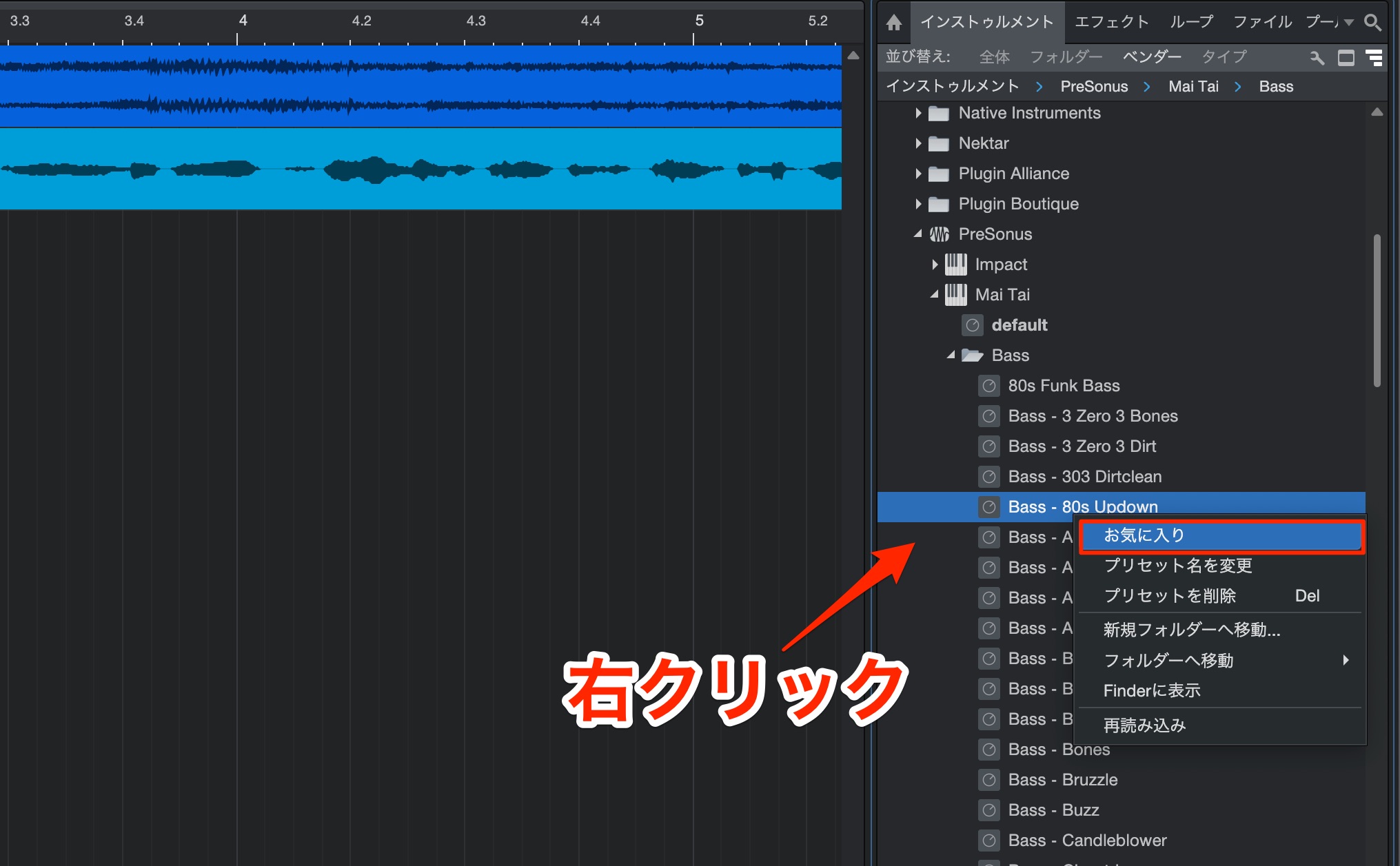Viewport: 1400px width, 866px height.
Task: Click the Plugin Alliance folder icon
Action: coord(938,174)
